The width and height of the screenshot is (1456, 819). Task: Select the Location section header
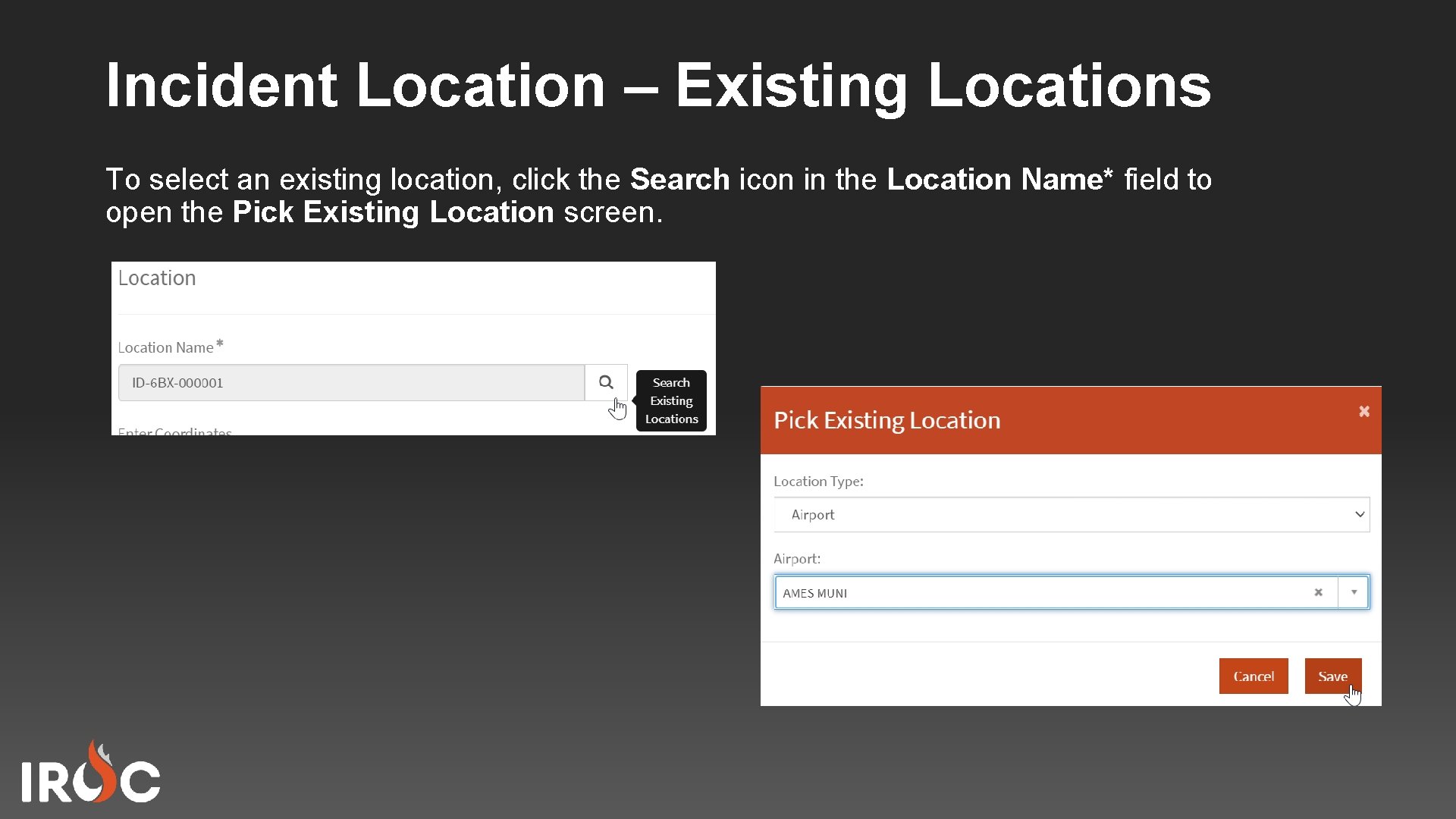(x=157, y=278)
